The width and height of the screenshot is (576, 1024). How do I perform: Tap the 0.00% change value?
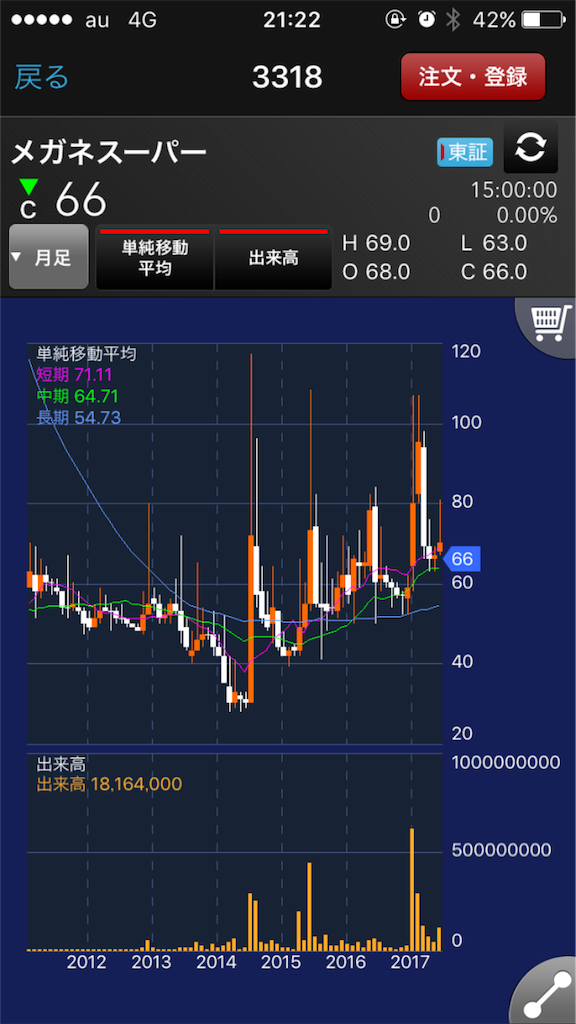526,216
